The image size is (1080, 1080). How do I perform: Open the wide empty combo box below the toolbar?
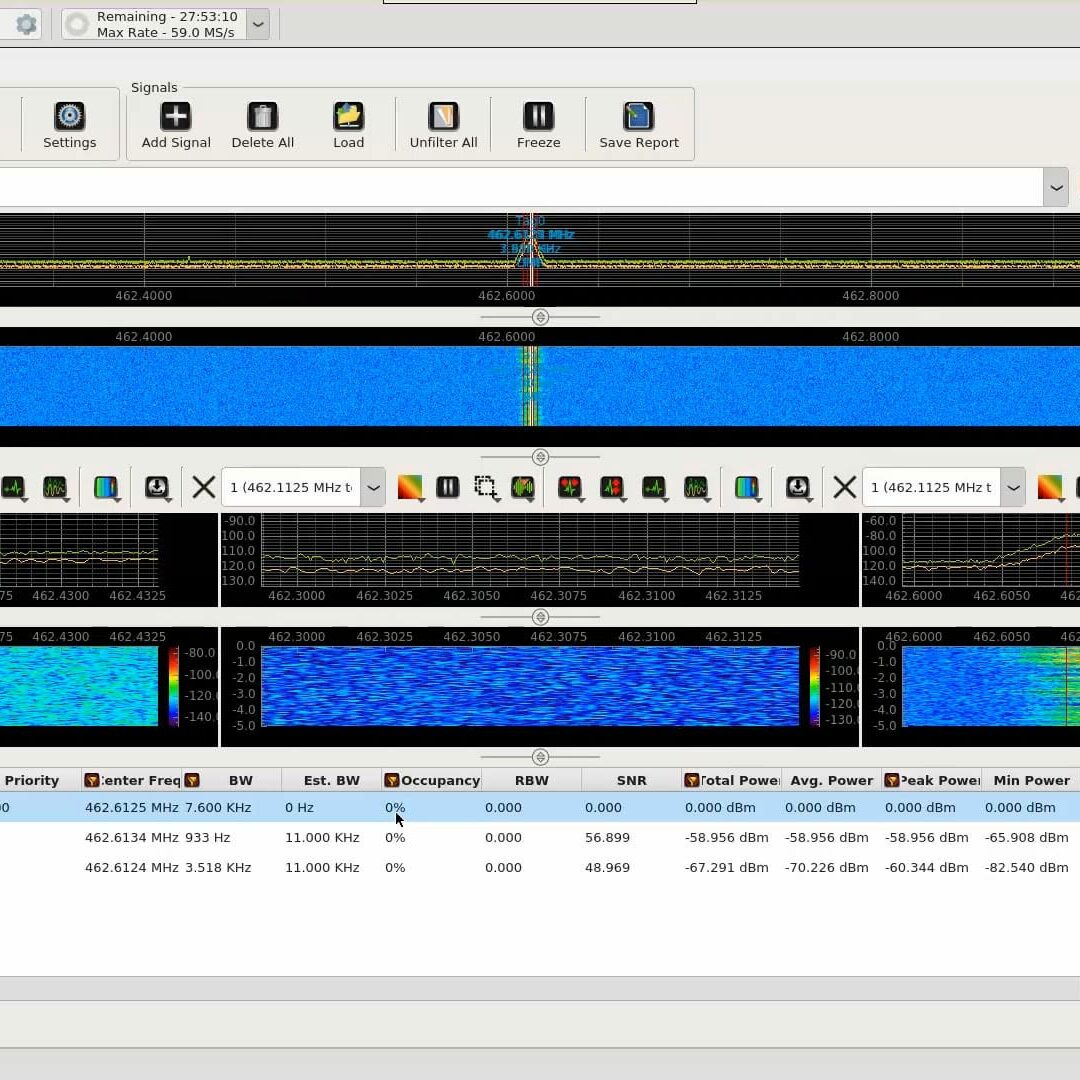[1055, 187]
